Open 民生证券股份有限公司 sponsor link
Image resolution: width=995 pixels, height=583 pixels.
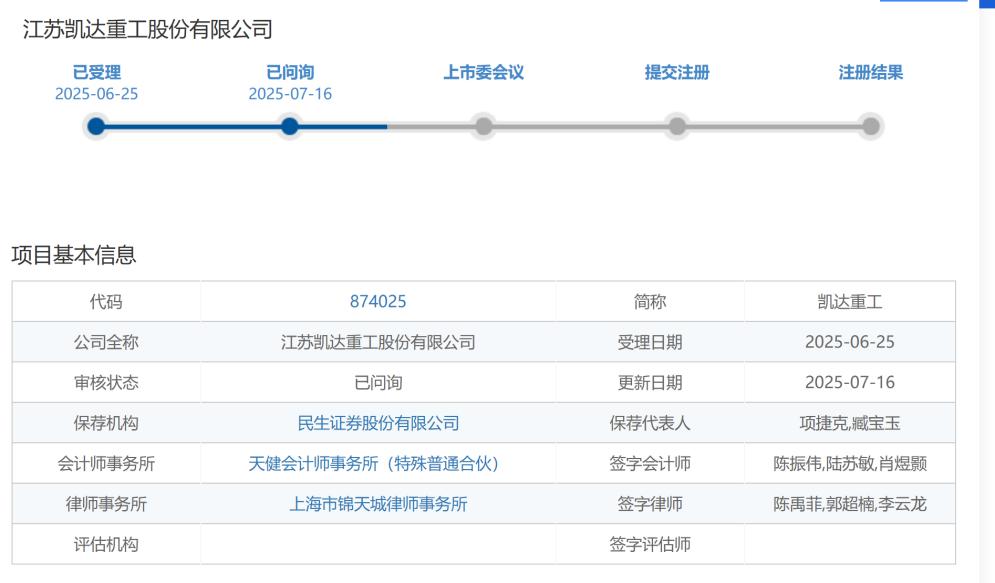(x=378, y=423)
